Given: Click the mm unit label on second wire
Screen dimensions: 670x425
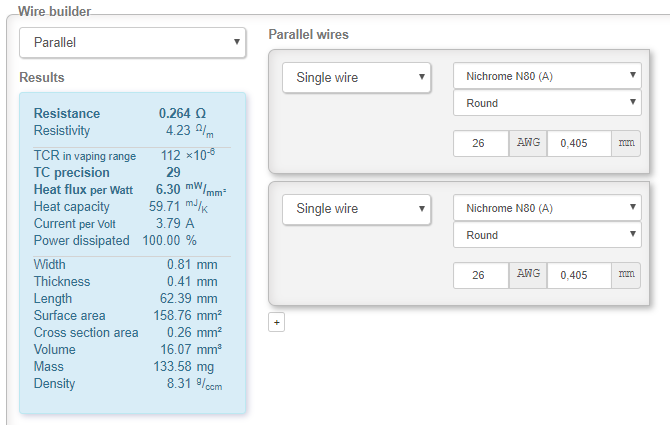Looking at the screenshot, I should pyautogui.click(x=626, y=275).
